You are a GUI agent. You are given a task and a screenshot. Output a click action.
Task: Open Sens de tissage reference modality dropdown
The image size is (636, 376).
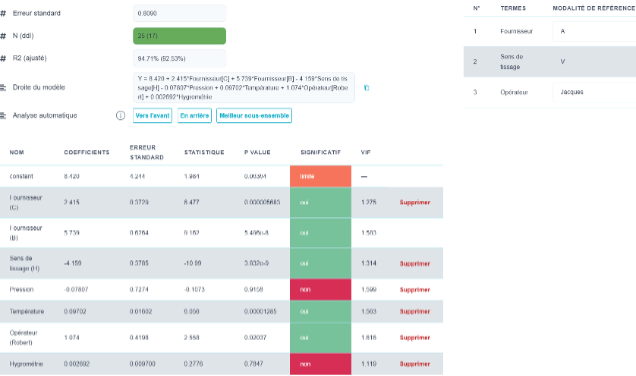(594, 62)
